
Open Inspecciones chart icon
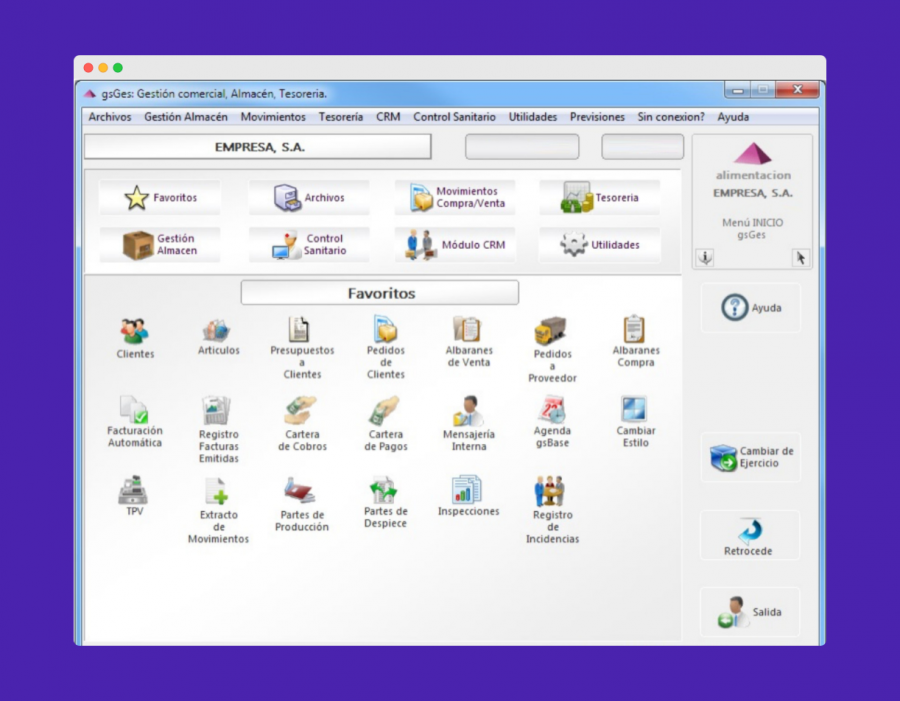468,496
